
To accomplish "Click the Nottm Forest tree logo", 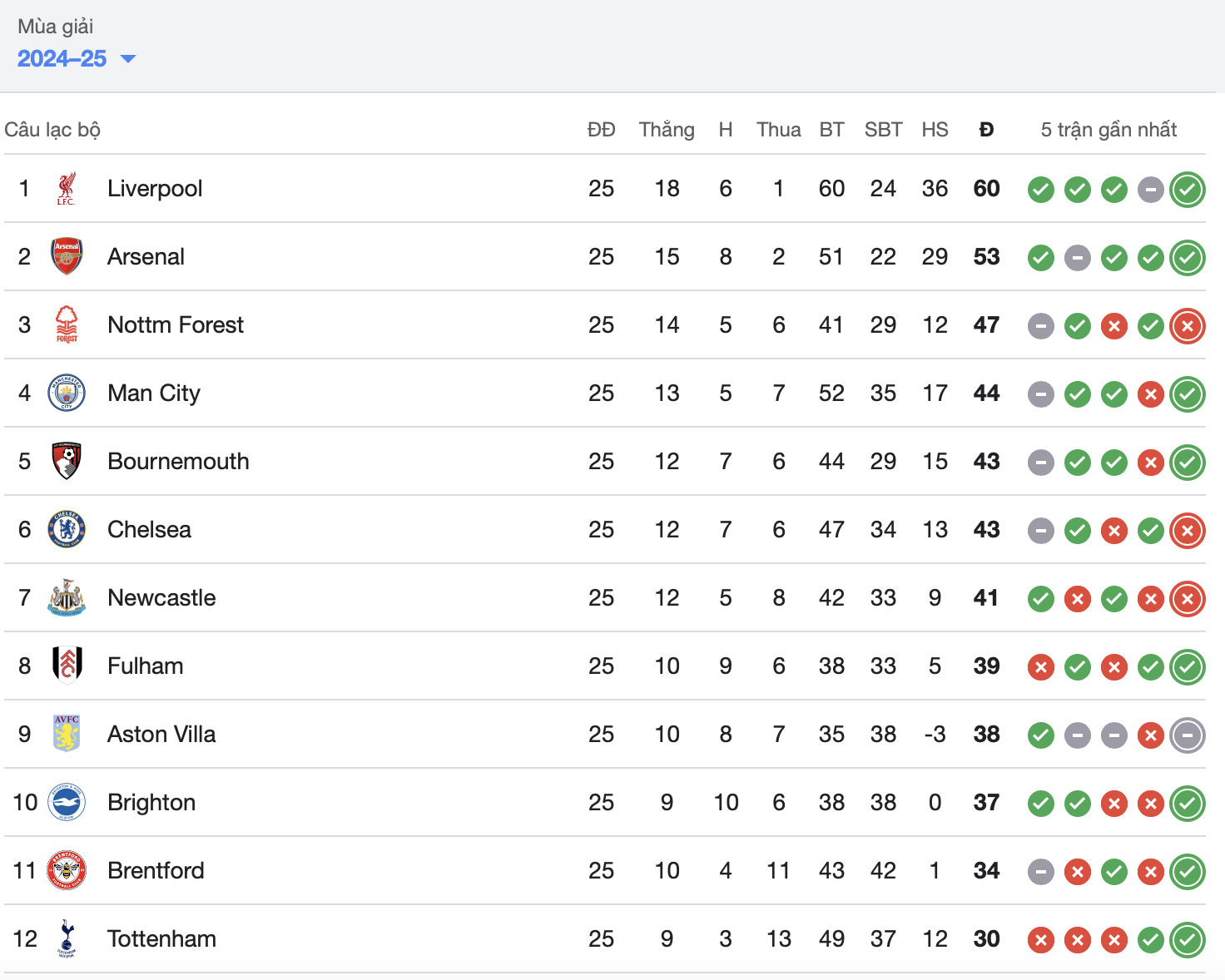I will point(67,325).
